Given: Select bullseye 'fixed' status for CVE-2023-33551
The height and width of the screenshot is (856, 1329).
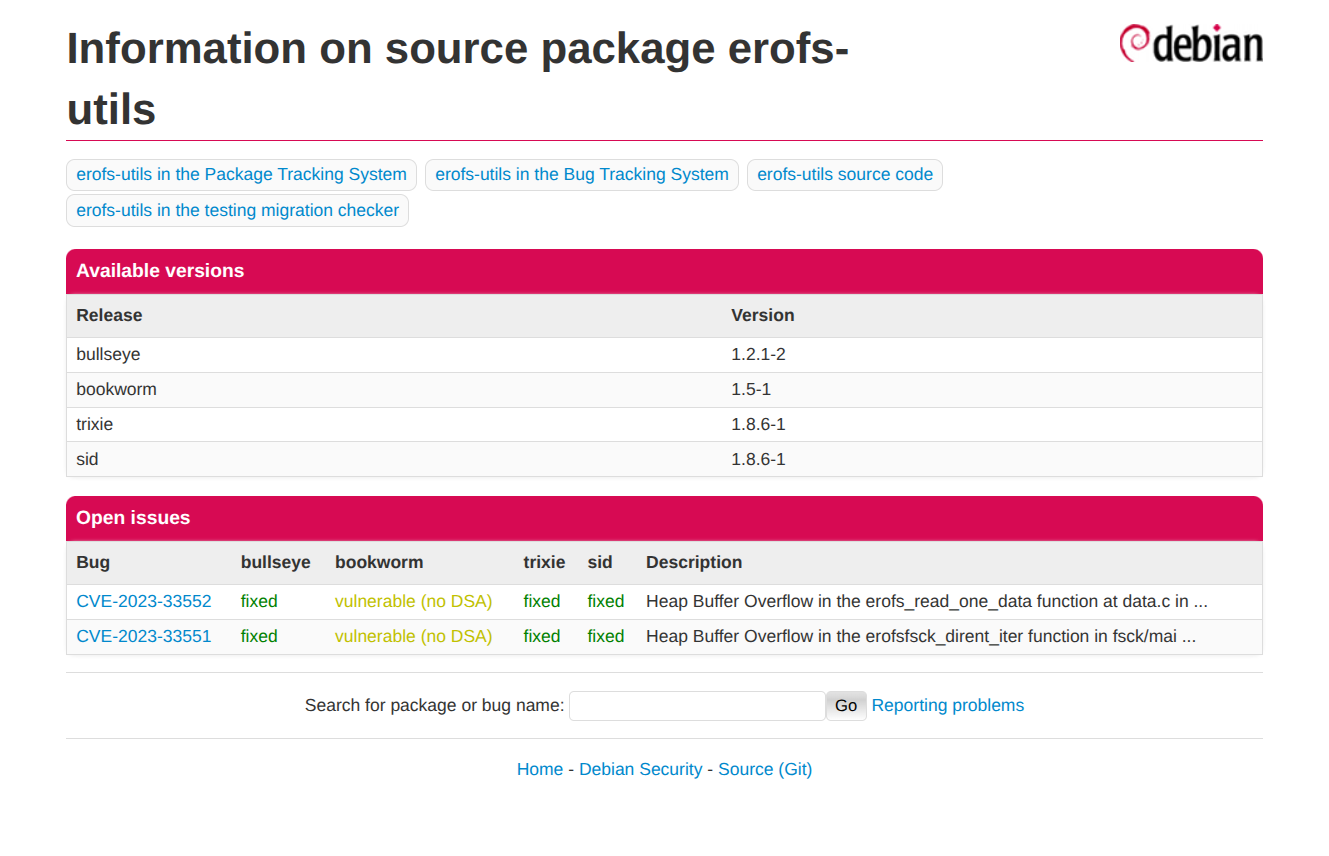Looking at the screenshot, I should point(259,637).
